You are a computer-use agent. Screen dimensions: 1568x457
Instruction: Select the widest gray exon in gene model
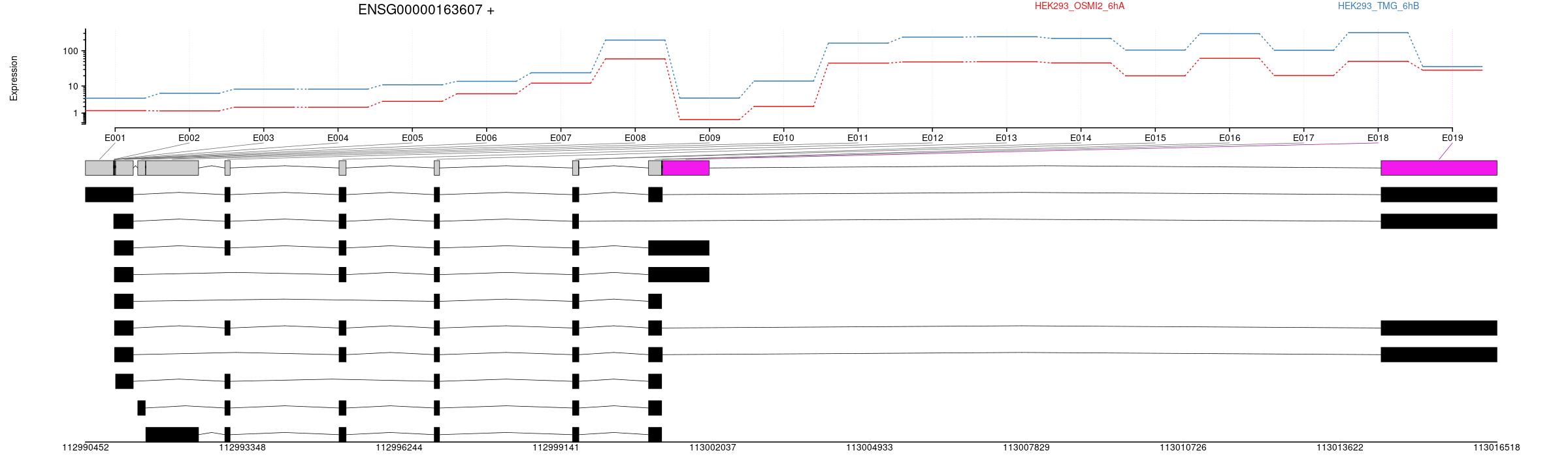coord(172,168)
